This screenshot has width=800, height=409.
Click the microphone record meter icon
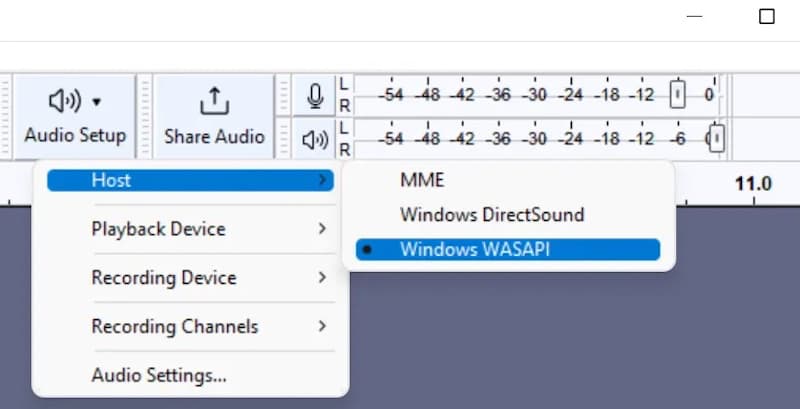coord(315,95)
